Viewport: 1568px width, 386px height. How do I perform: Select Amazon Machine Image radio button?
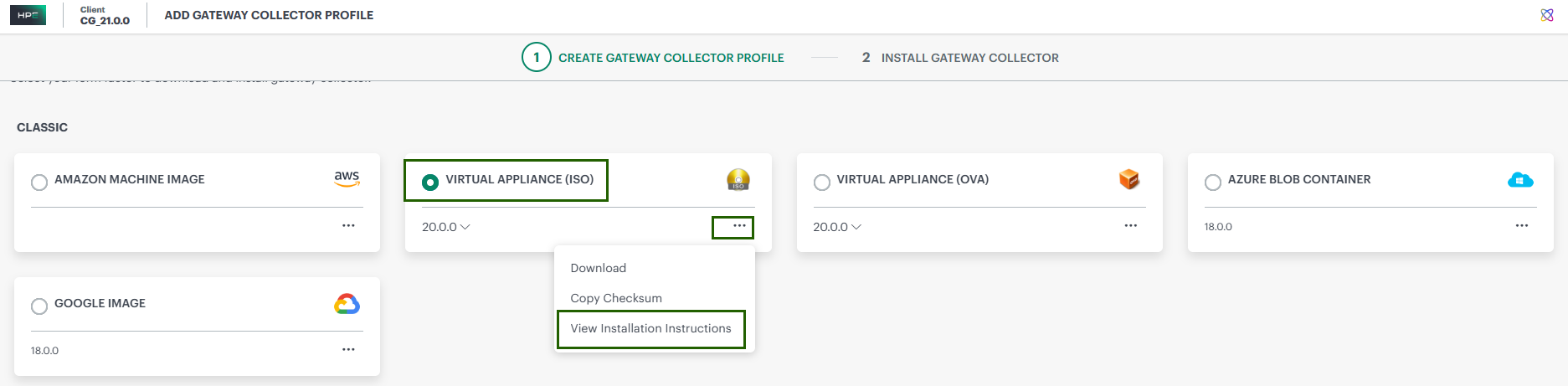(39, 182)
